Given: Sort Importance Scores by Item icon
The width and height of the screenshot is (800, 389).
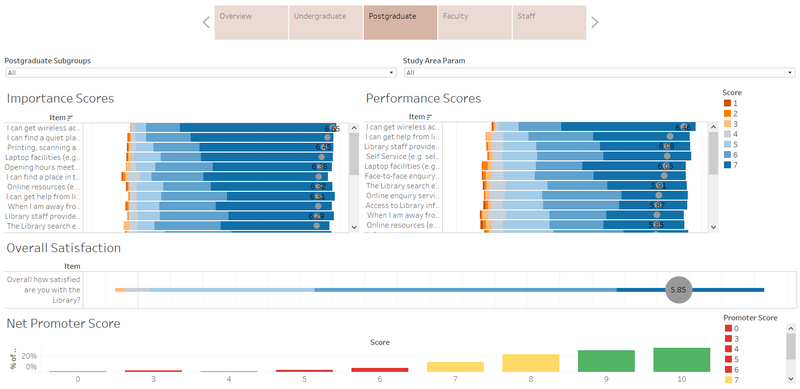Looking at the screenshot, I should tap(69, 117).
